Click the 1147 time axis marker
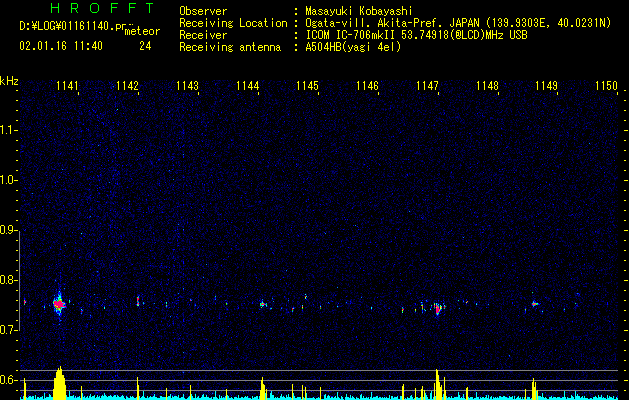 pyautogui.click(x=427, y=85)
